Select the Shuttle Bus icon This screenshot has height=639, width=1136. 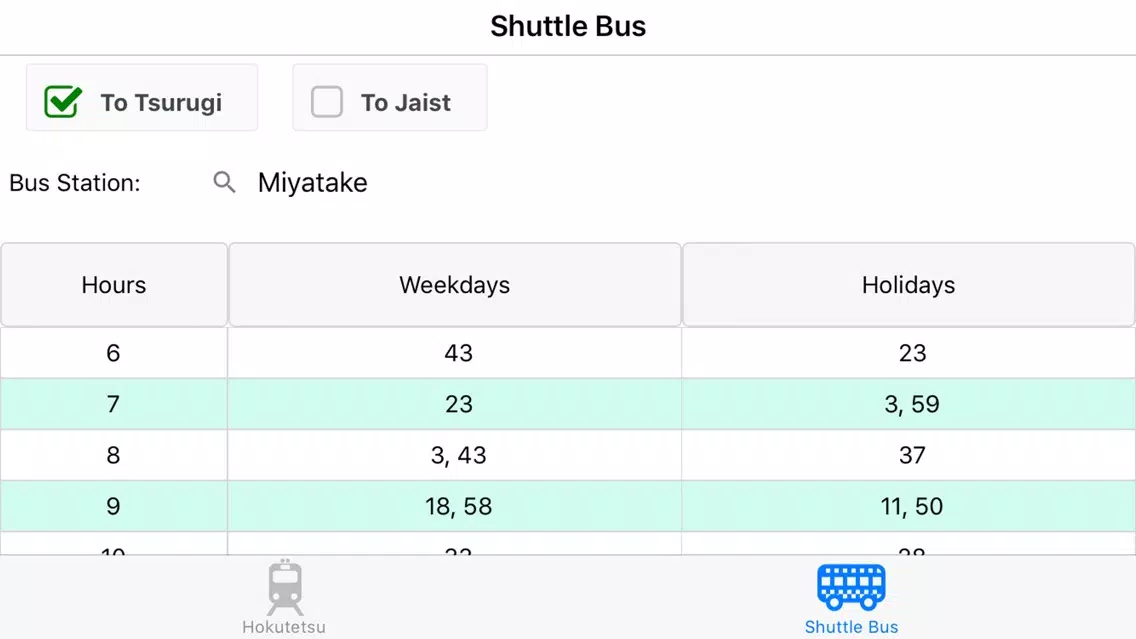[851, 587]
